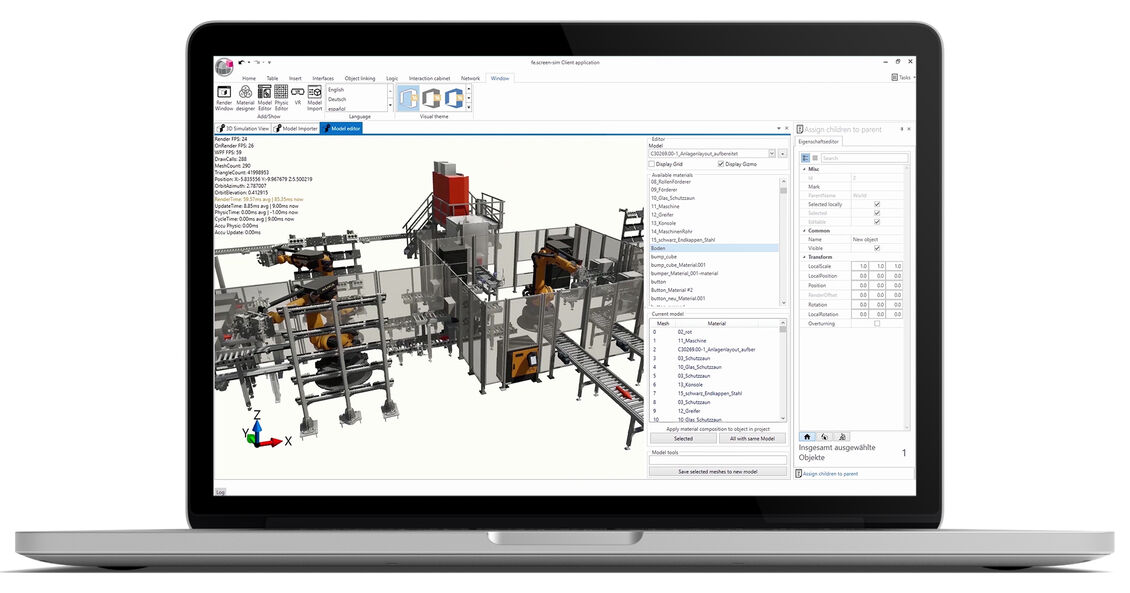The image size is (1130, 593).
Task: Collapse the Transform property group
Action: [804, 257]
